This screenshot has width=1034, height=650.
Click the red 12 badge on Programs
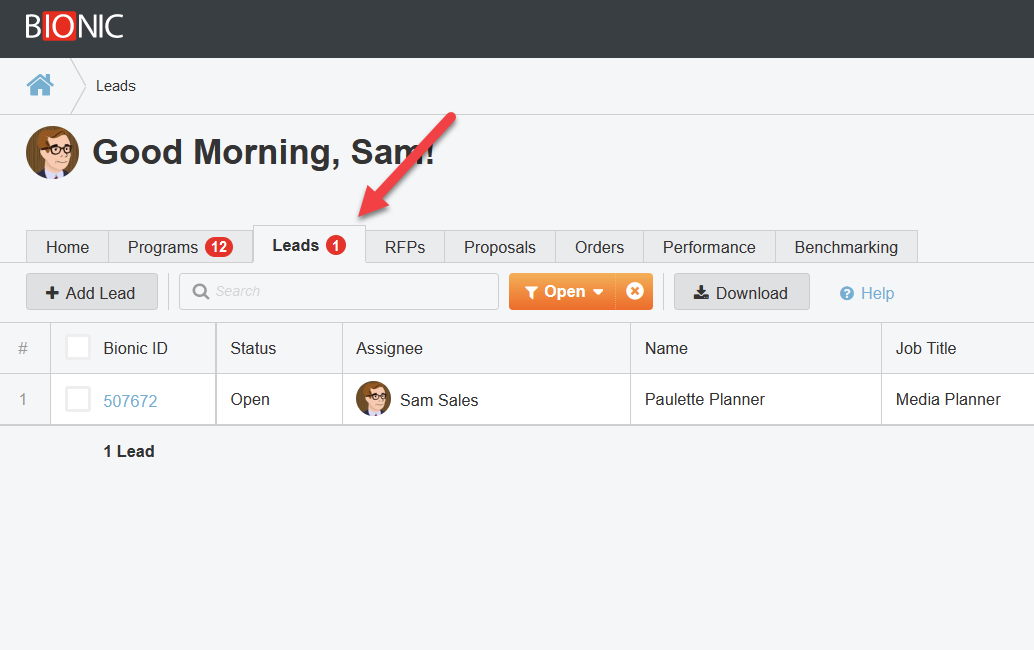(x=218, y=247)
